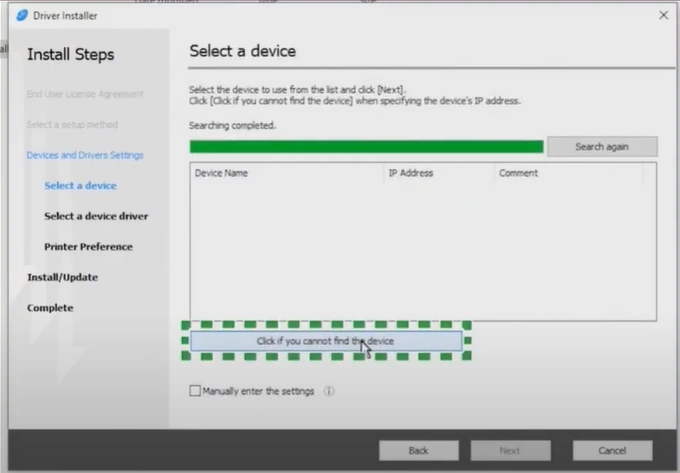680x473 pixels.
Task: Click the Next button
Action: [x=510, y=450]
